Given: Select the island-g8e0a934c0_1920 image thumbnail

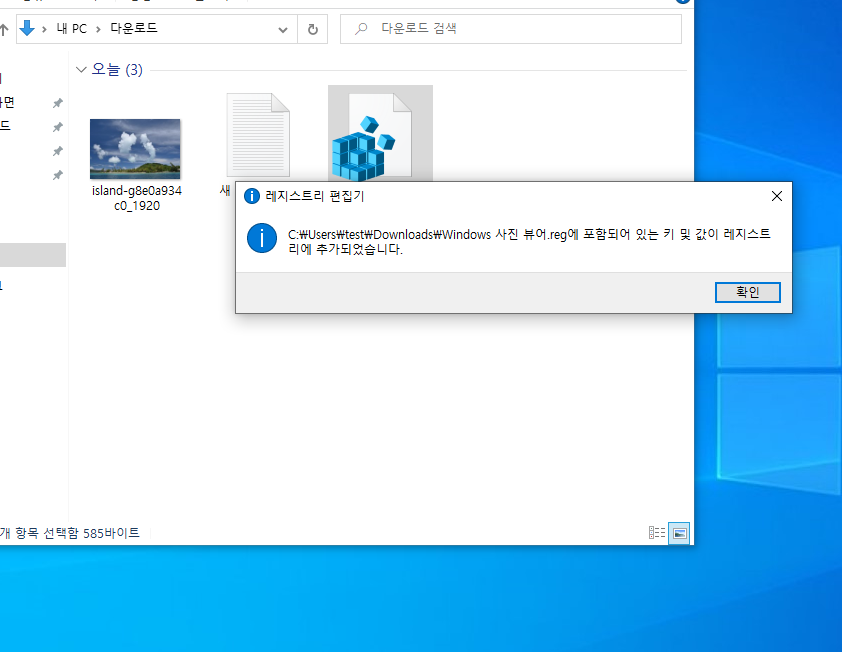Looking at the screenshot, I should tap(135, 149).
